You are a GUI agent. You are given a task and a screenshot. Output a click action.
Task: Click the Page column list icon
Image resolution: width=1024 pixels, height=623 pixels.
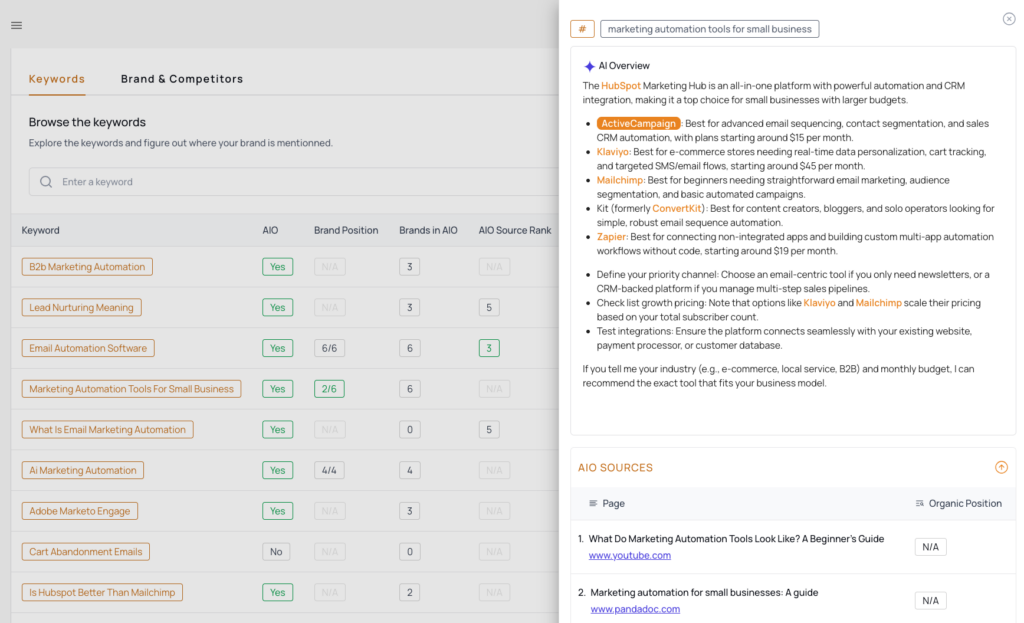pyautogui.click(x=593, y=503)
